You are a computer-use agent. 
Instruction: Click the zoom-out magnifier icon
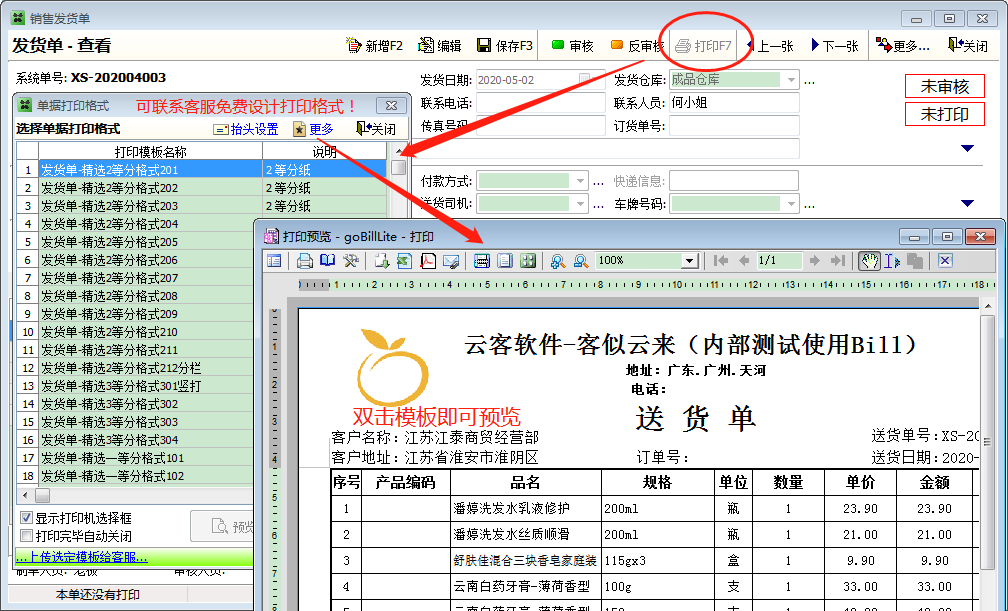[581, 260]
